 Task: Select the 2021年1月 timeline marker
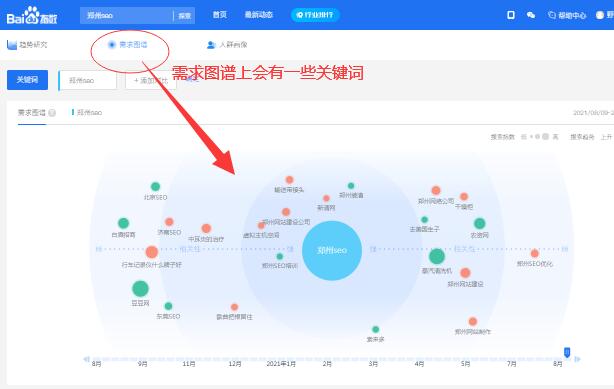[281, 364]
